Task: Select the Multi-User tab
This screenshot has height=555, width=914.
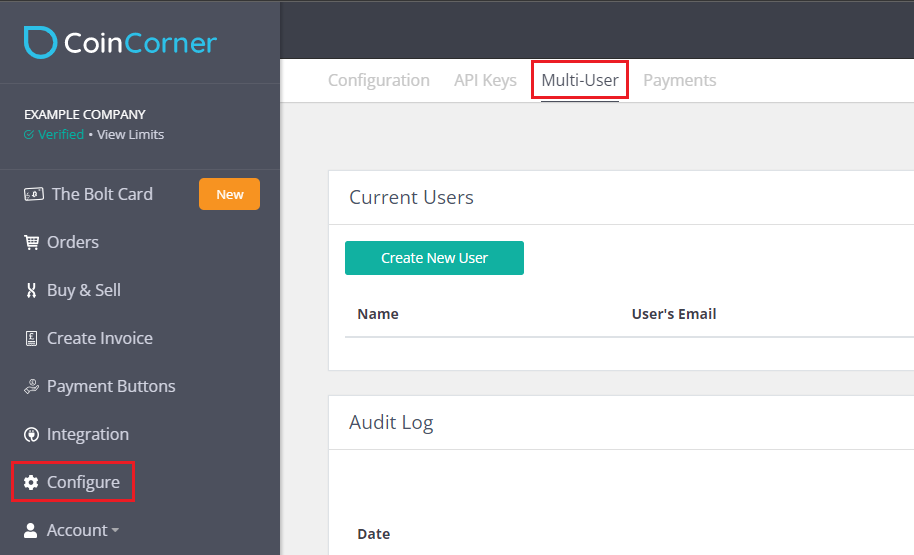Action: pos(580,80)
